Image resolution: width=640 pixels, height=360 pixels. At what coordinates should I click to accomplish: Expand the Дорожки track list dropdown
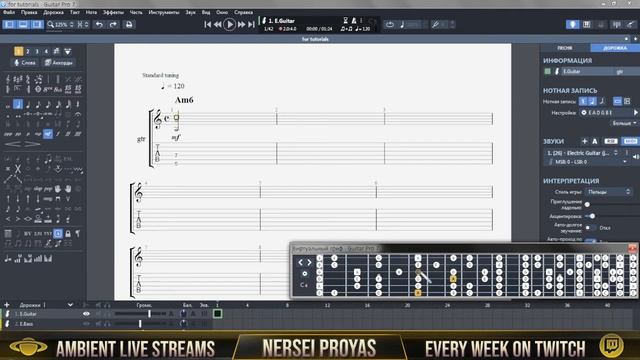pos(70,305)
